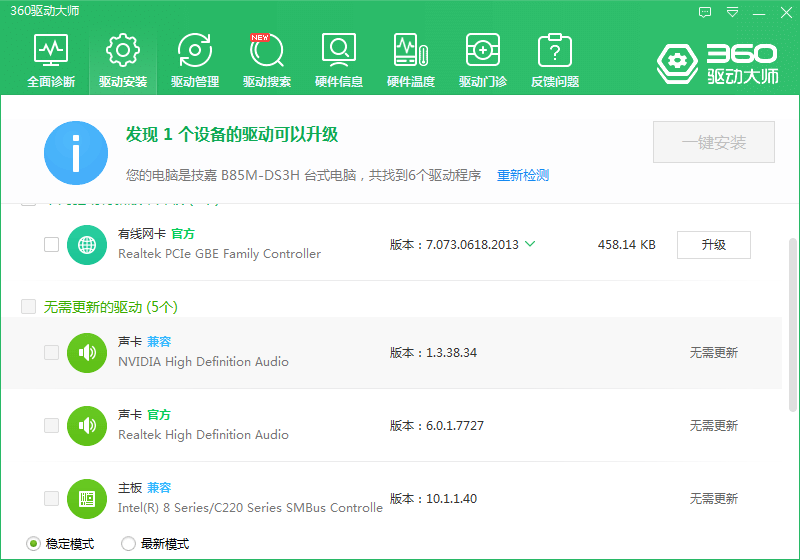Open the 全面诊断 full diagnosis icon

pos(51,60)
